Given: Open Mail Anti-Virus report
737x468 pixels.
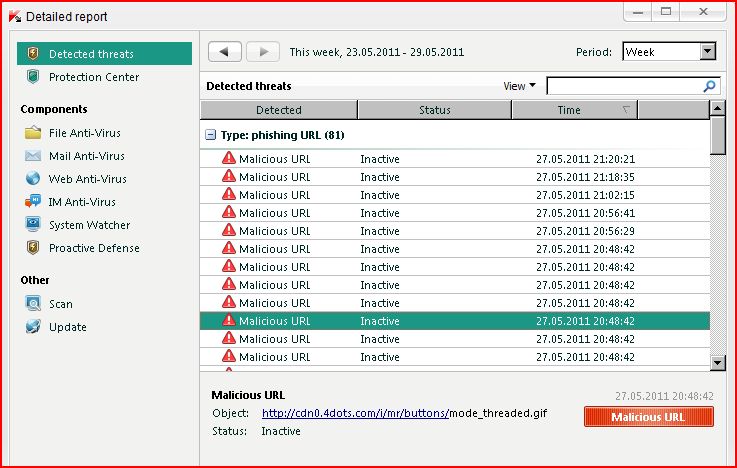Looking at the screenshot, I should coord(87,156).
